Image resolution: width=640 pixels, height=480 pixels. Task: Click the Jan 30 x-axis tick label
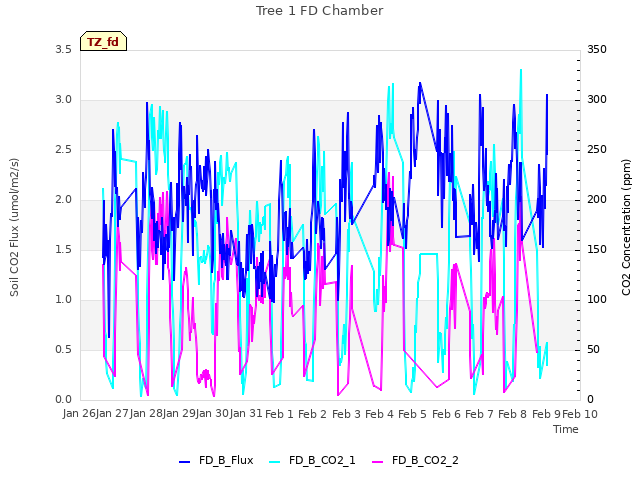point(210,414)
